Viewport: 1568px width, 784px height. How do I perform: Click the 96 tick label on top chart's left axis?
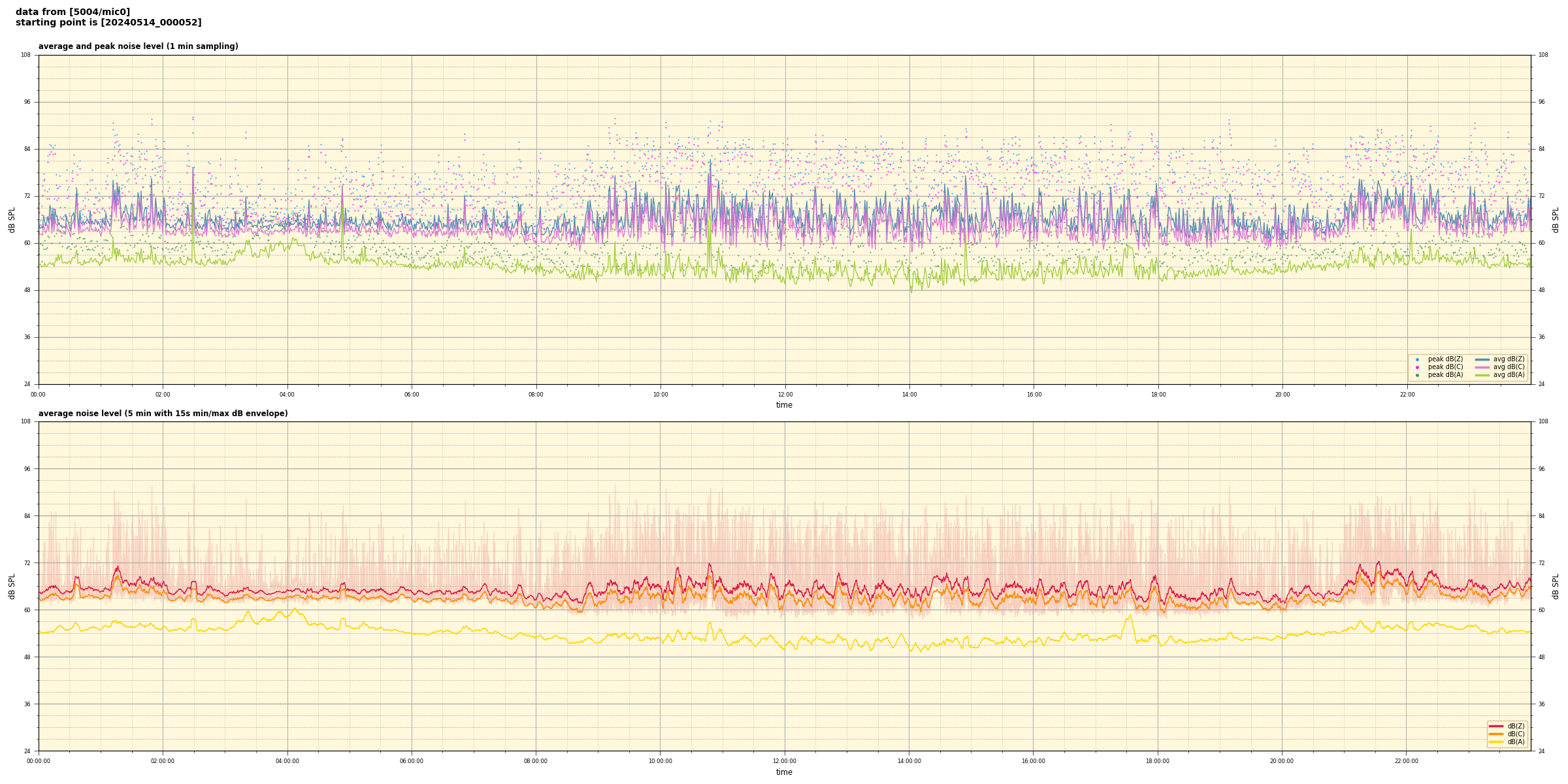tap(26, 102)
